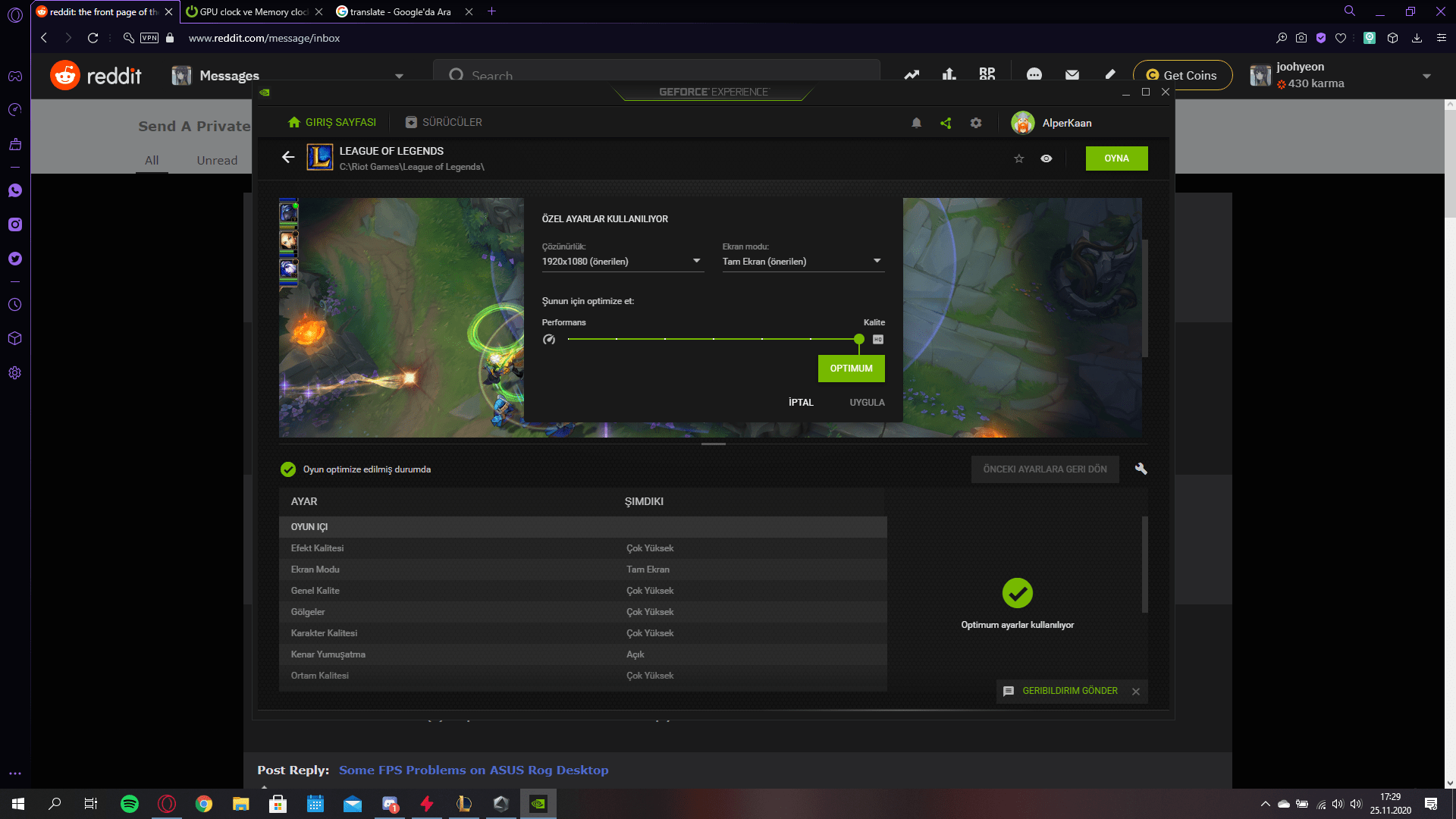Click the back arrow beside League of Legends

point(288,157)
